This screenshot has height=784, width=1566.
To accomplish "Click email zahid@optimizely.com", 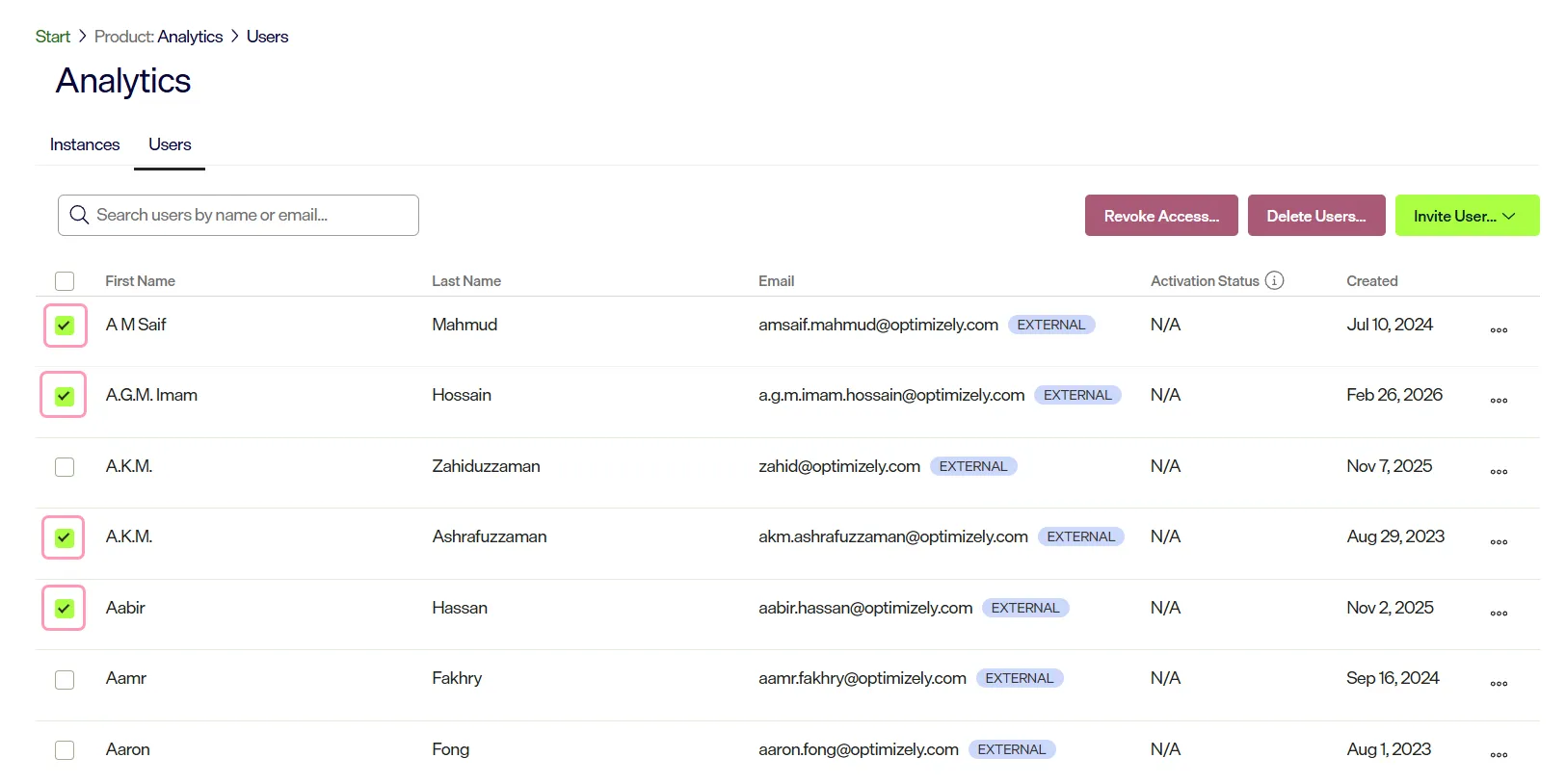I will [839, 466].
